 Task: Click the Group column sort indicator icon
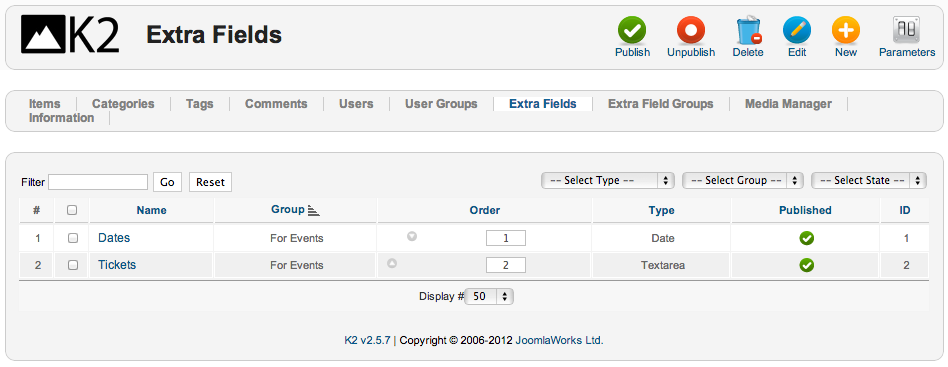point(313,210)
